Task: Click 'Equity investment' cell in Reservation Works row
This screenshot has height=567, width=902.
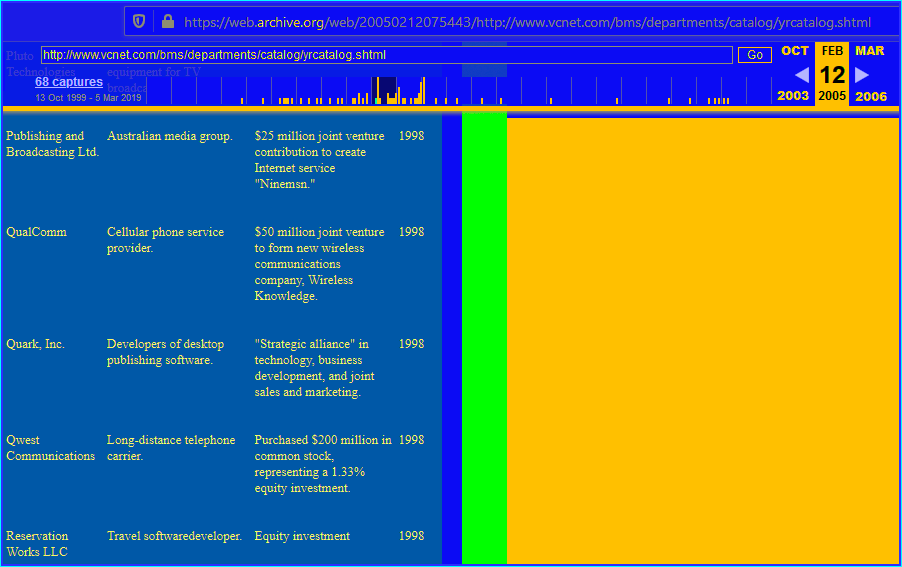Action: (x=302, y=536)
